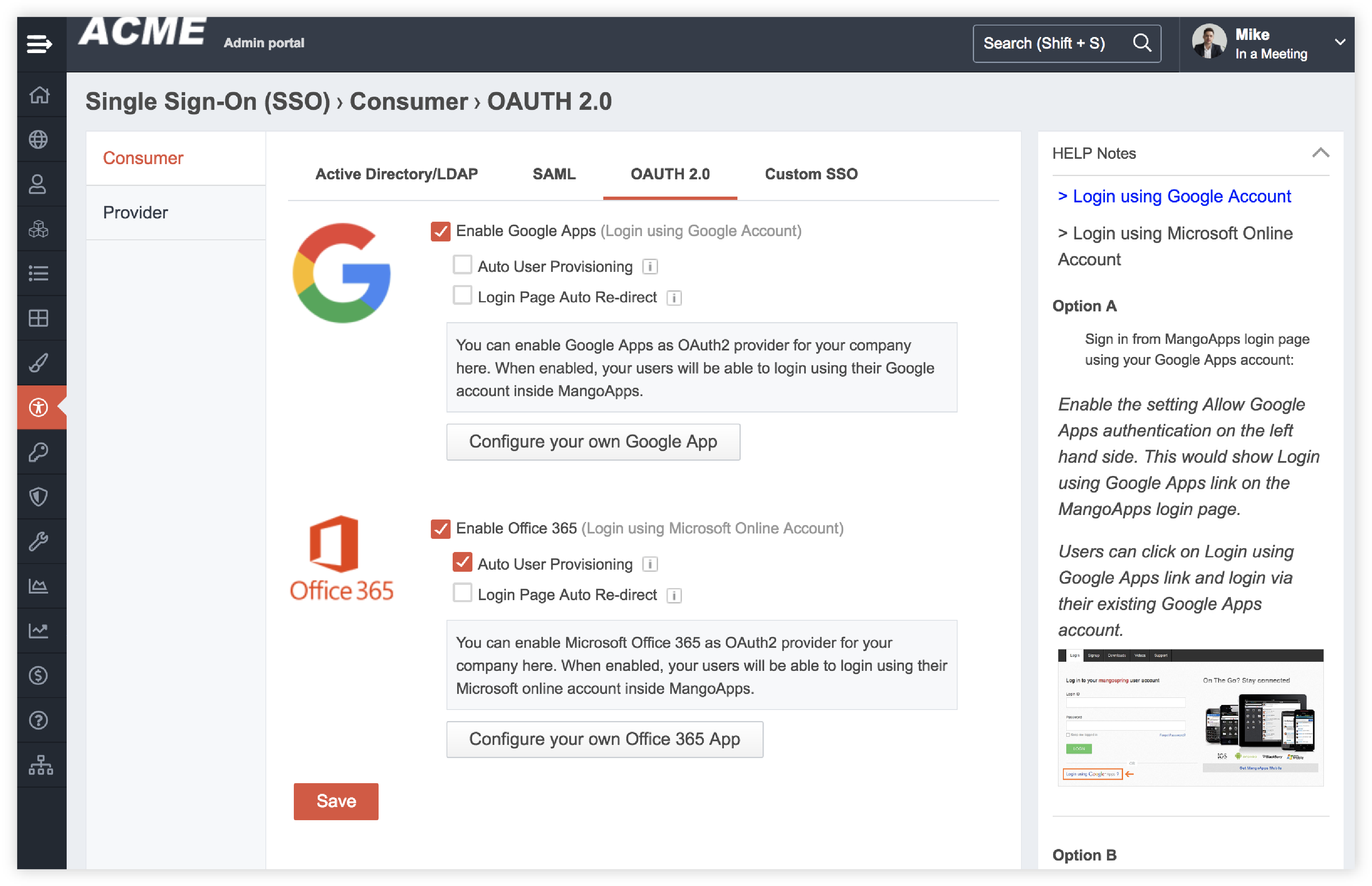
Task: Switch to SAML tab
Action: coord(554,174)
